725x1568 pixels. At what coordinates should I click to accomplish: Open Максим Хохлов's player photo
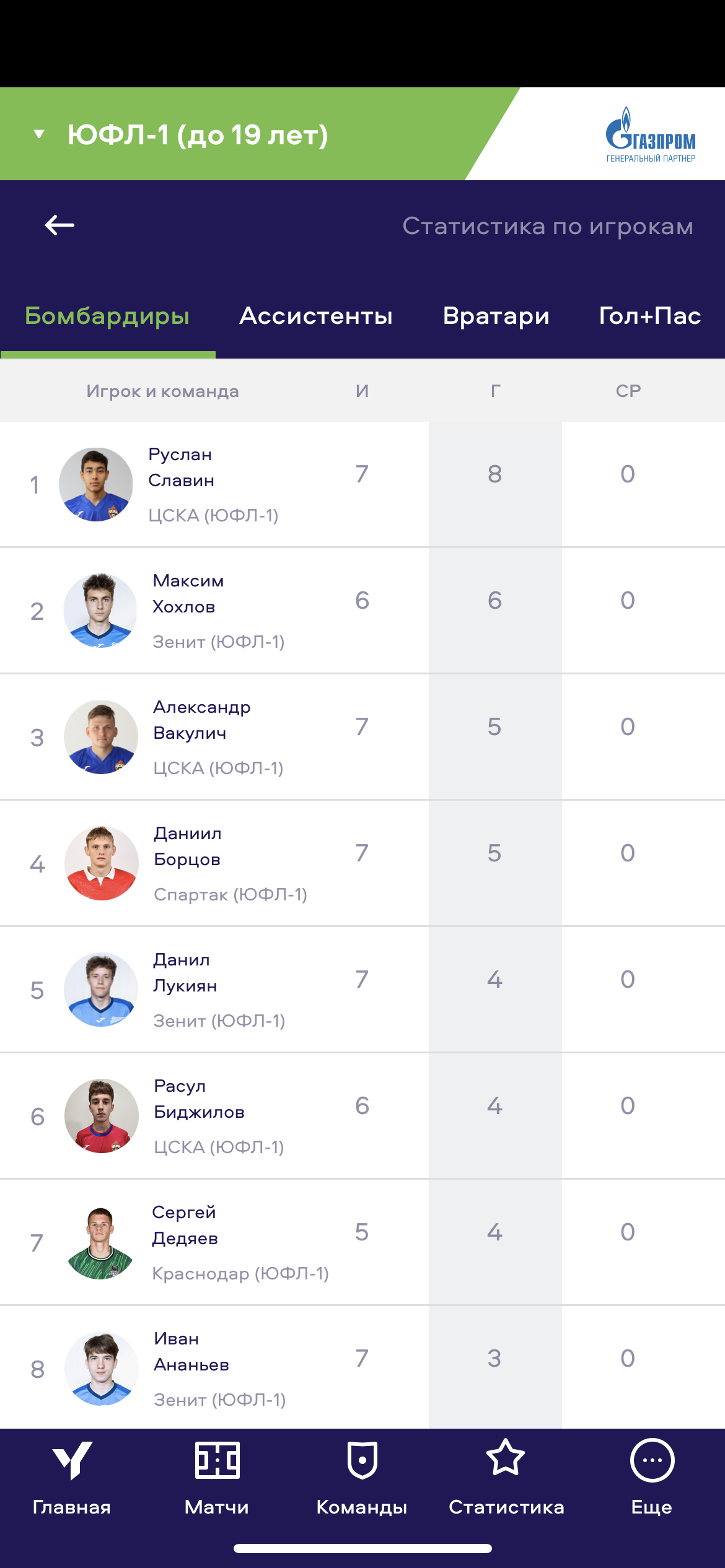(100, 611)
